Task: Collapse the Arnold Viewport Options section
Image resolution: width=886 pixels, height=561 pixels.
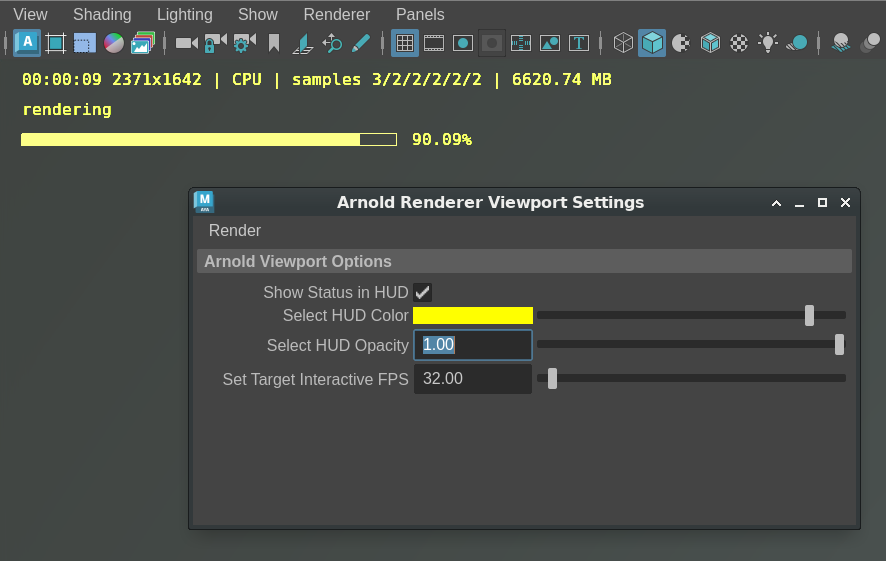Action: tap(298, 261)
